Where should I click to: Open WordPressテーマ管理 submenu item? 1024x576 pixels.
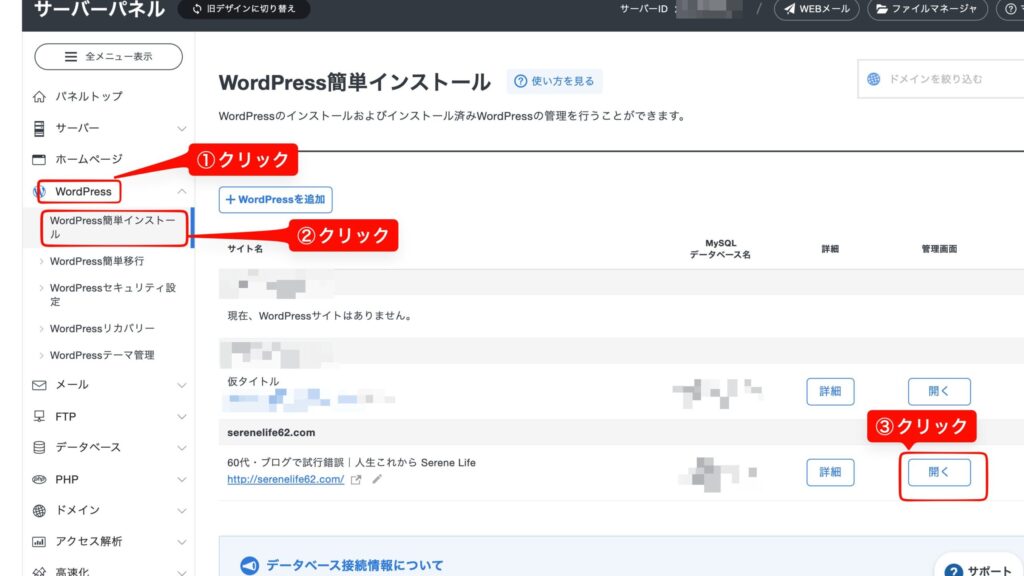102,355
